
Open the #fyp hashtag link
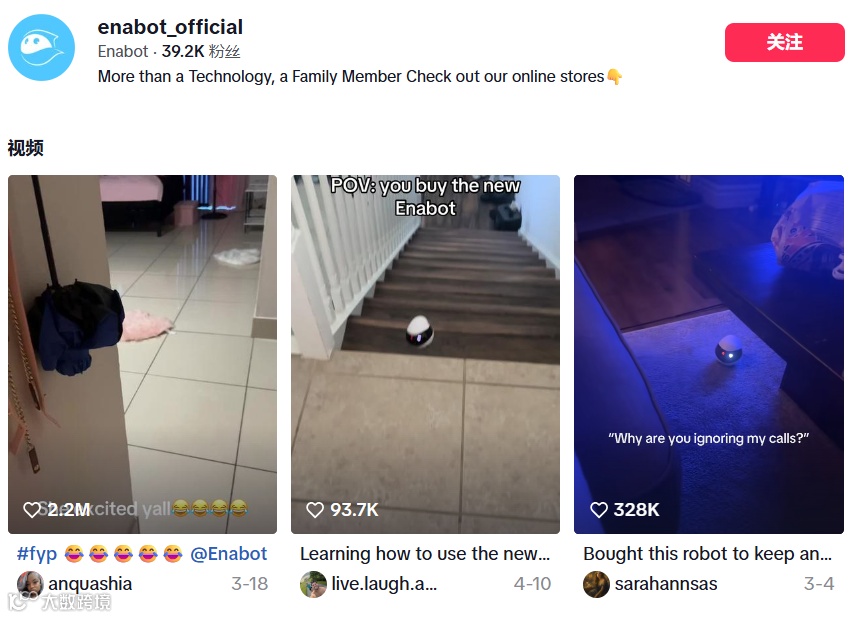37,554
